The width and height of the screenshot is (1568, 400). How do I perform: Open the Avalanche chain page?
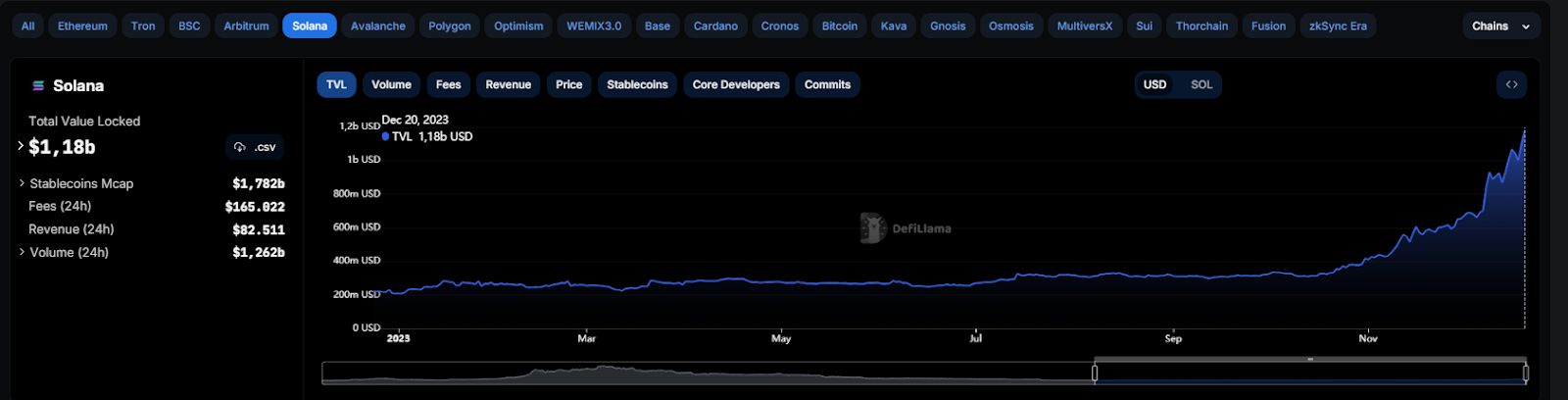click(378, 26)
